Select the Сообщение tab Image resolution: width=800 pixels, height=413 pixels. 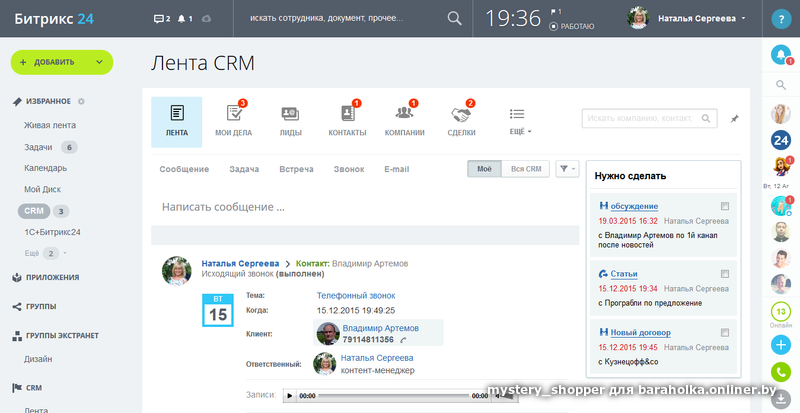(x=184, y=169)
